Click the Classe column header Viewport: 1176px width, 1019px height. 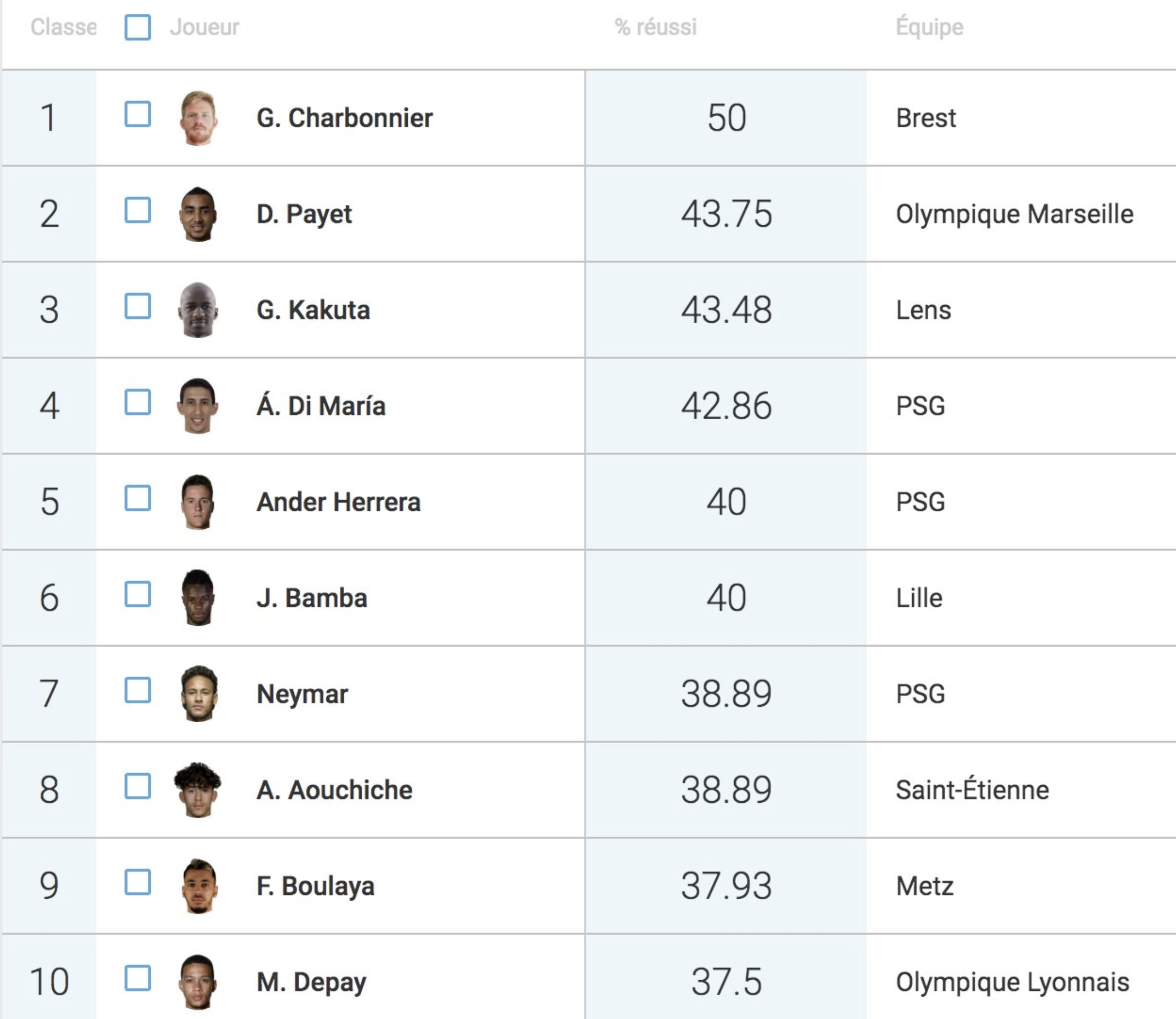63,27
